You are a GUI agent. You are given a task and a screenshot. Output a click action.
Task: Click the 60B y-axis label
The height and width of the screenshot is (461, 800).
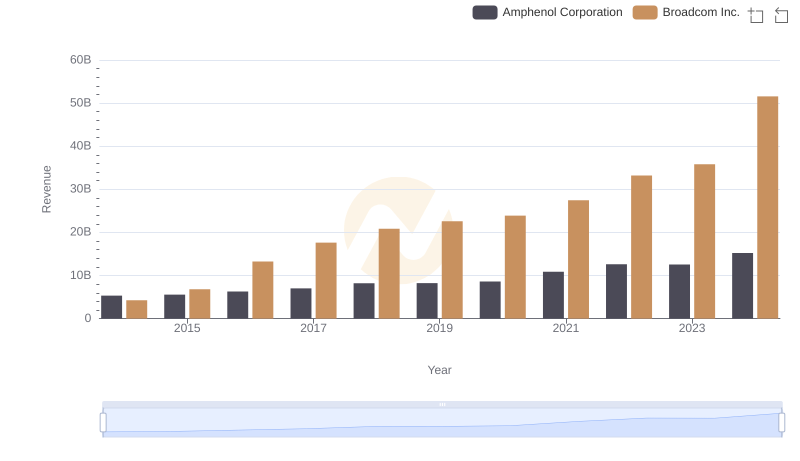pyautogui.click(x=81, y=60)
